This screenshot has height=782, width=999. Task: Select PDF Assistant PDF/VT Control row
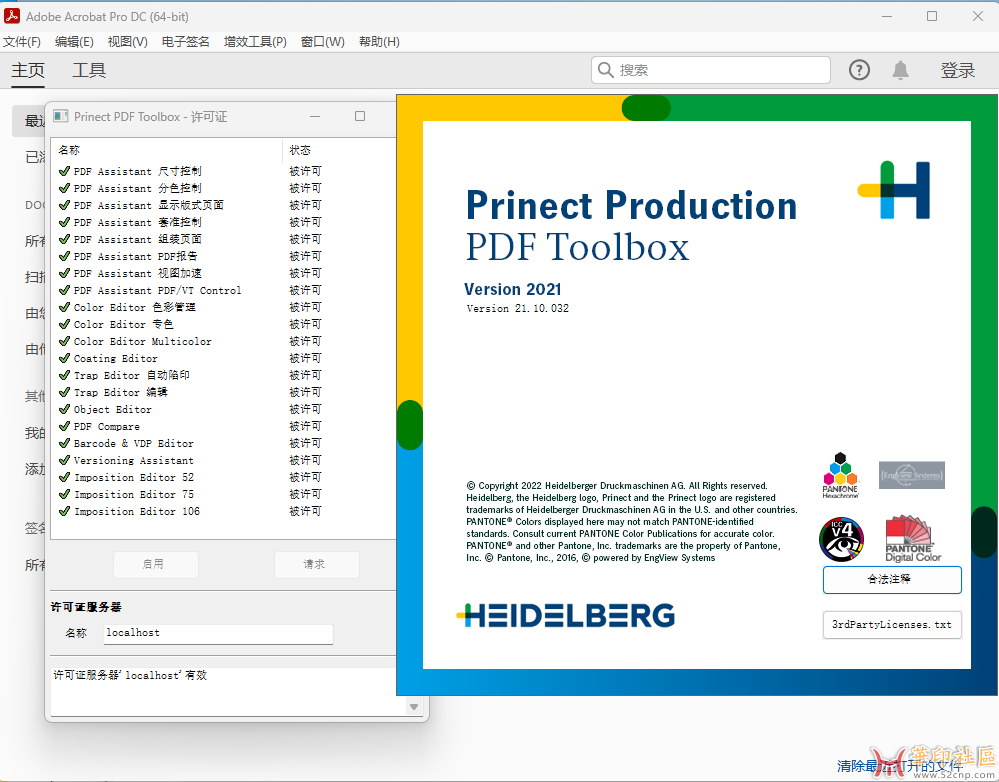[x=224, y=290]
